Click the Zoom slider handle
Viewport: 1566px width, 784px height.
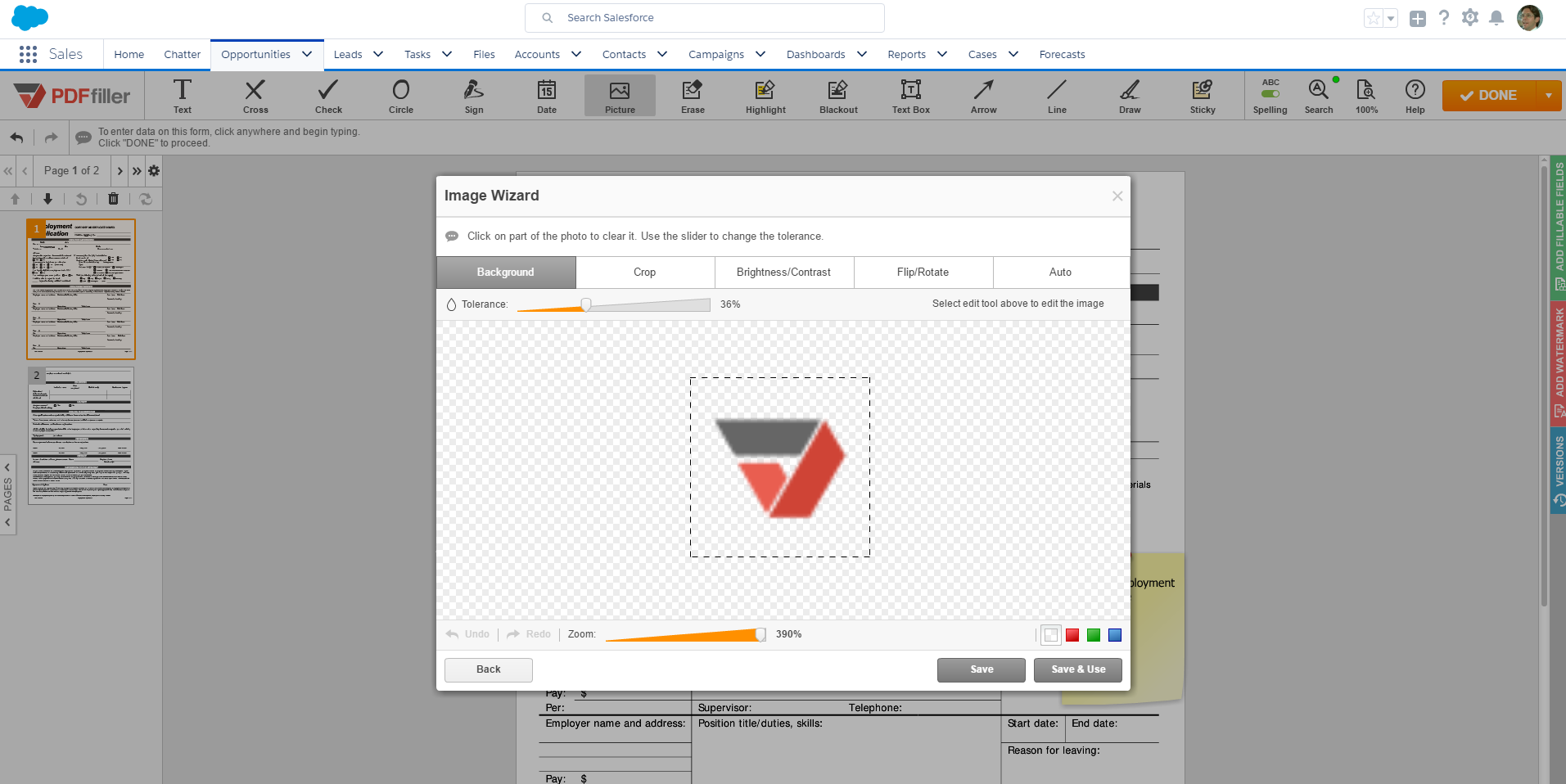(760, 634)
